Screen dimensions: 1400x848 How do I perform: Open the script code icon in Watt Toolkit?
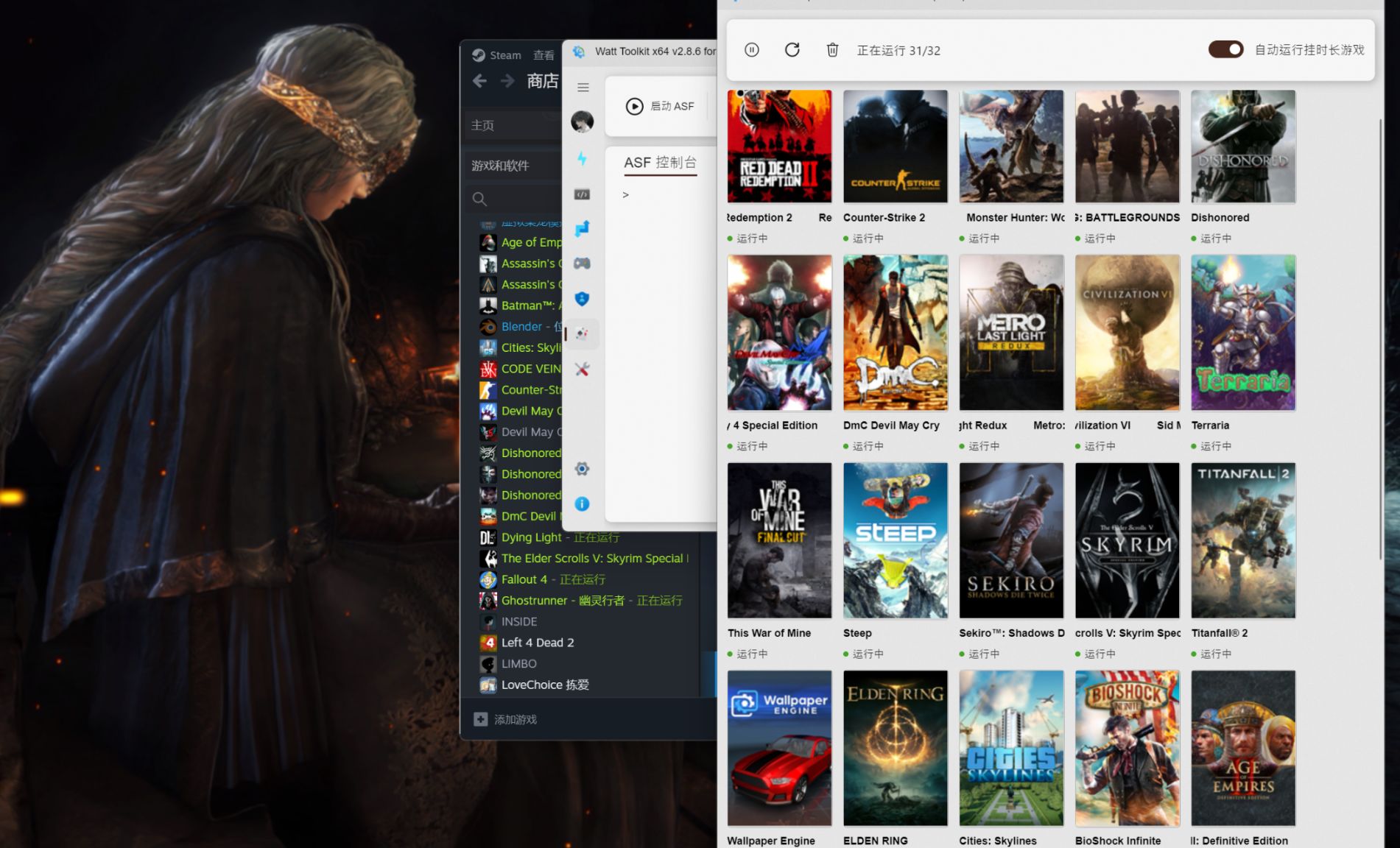pos(582,194)
